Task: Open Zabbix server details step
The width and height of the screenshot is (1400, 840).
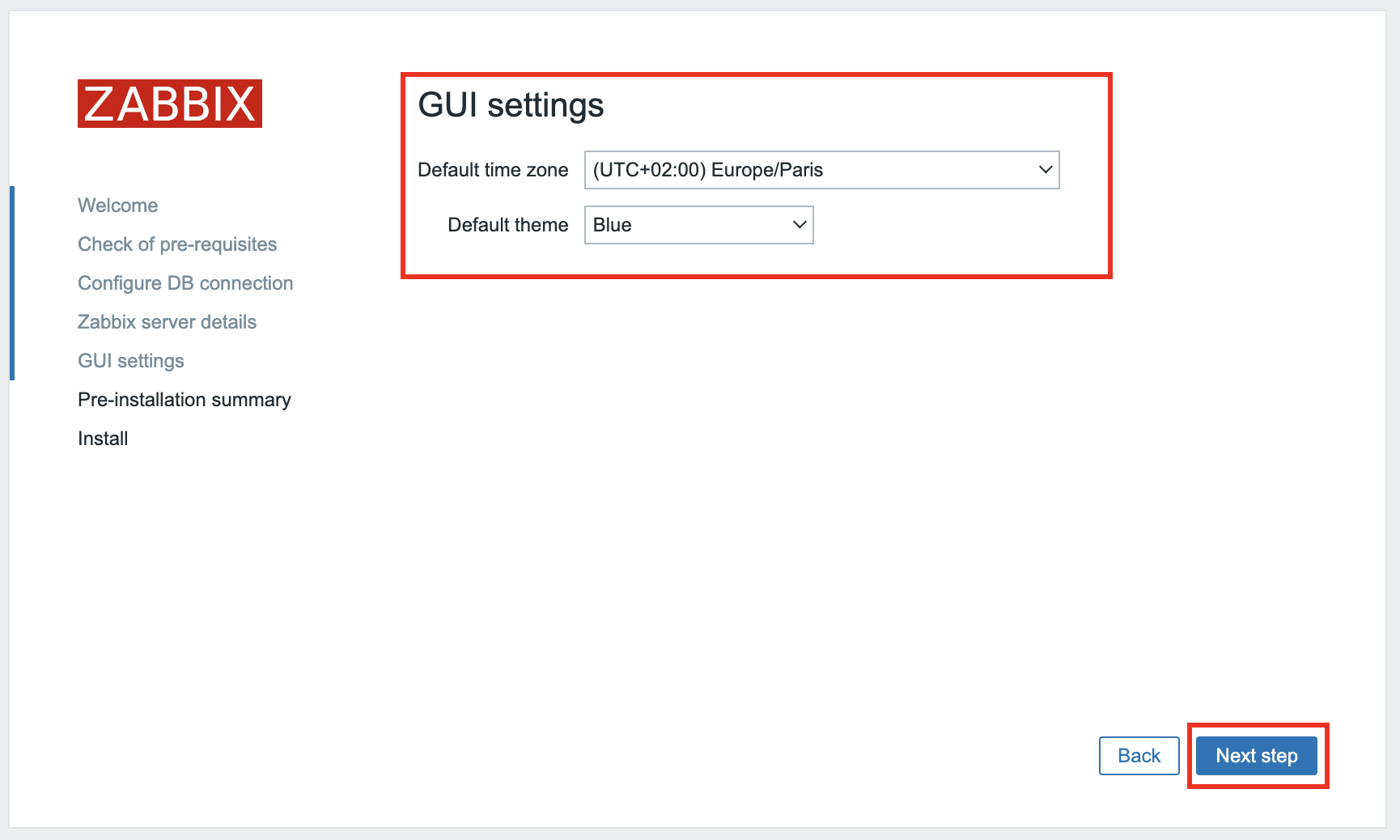Action: (167, 322)
